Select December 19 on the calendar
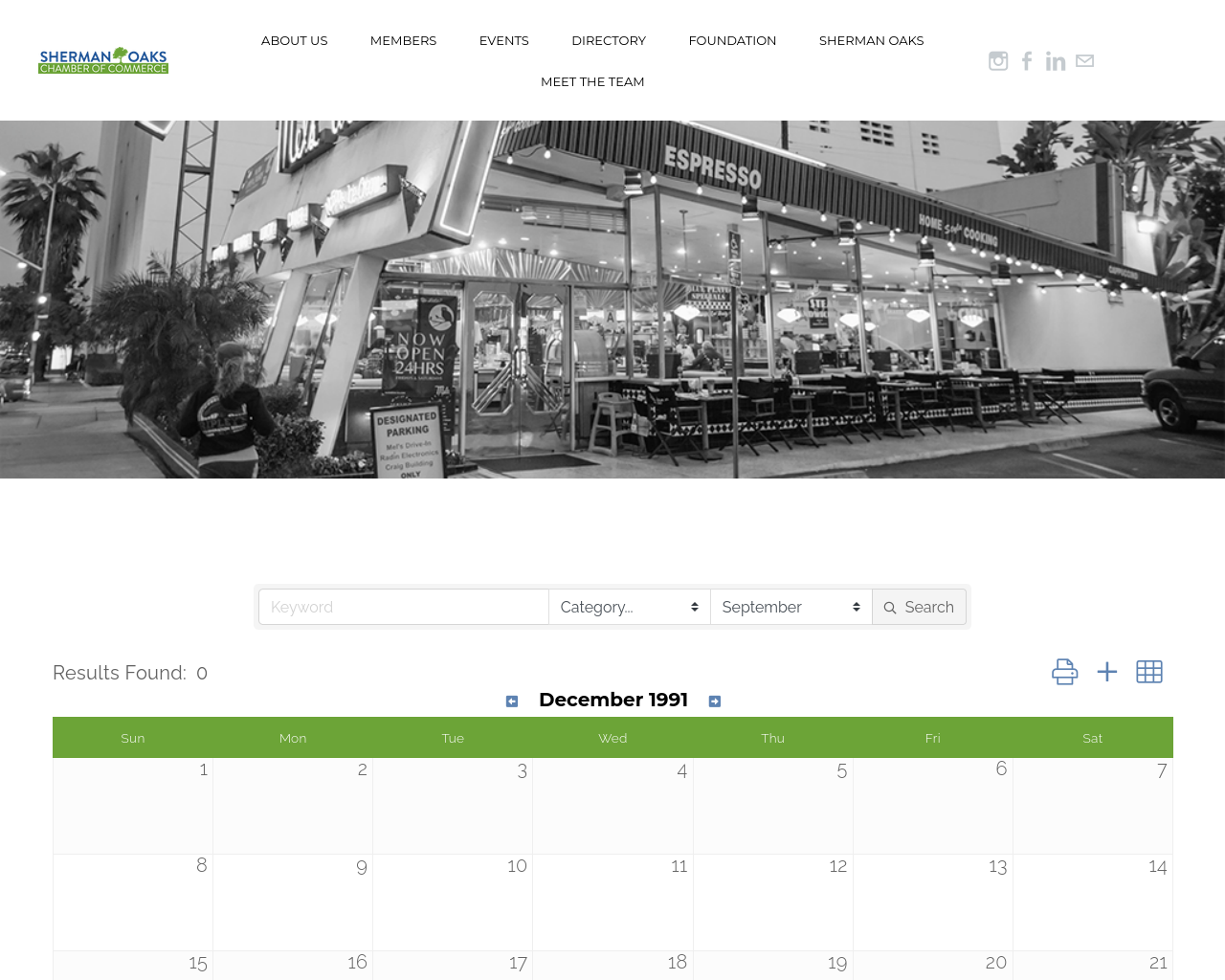The height and width of the screenshot is (980, 1225). (773, 965)
